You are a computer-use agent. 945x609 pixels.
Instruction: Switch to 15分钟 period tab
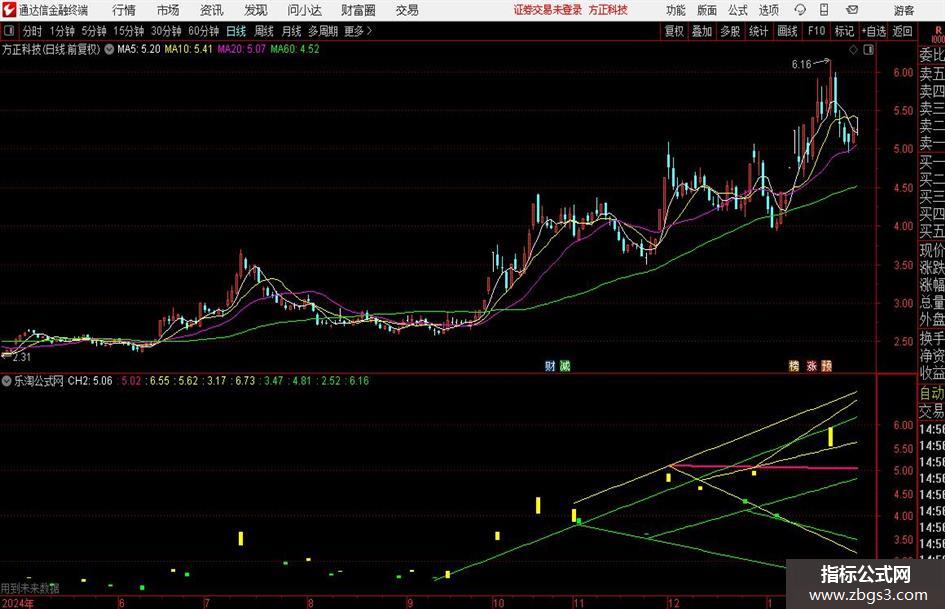point(129,31)
